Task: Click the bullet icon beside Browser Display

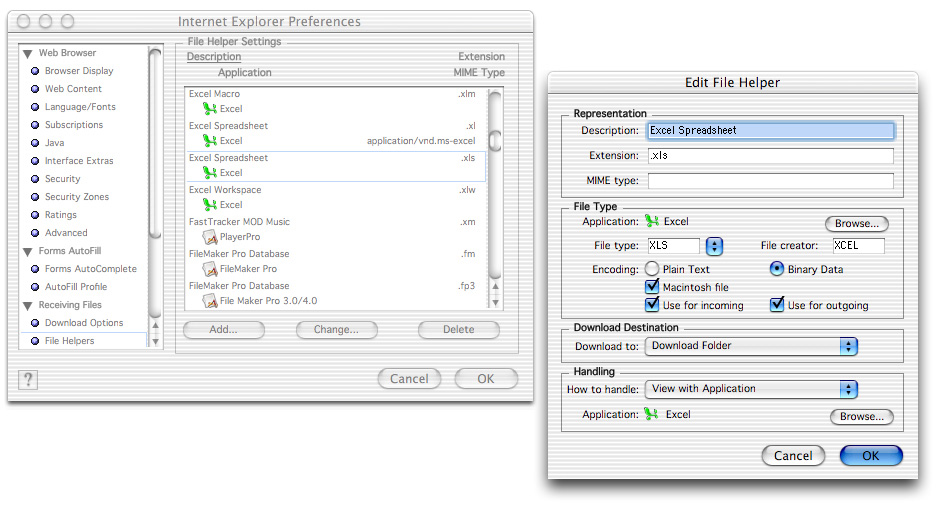Action: point(35,71)
